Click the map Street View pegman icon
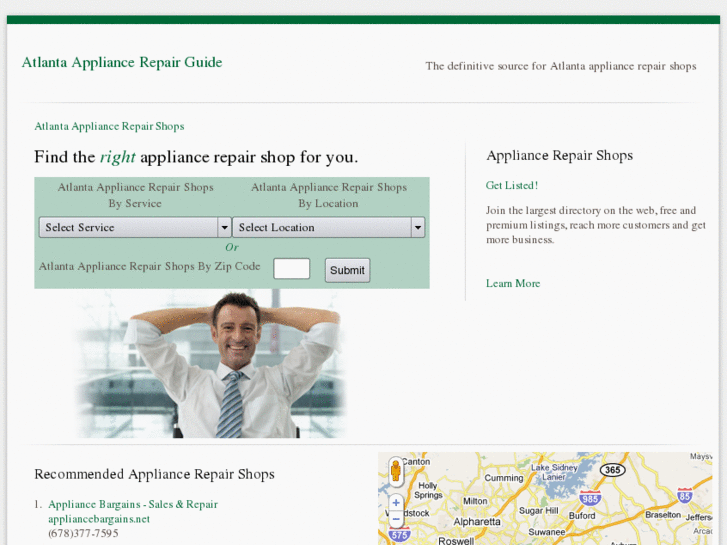The height and width of the screenshot is (545, 727). [395, 471]
